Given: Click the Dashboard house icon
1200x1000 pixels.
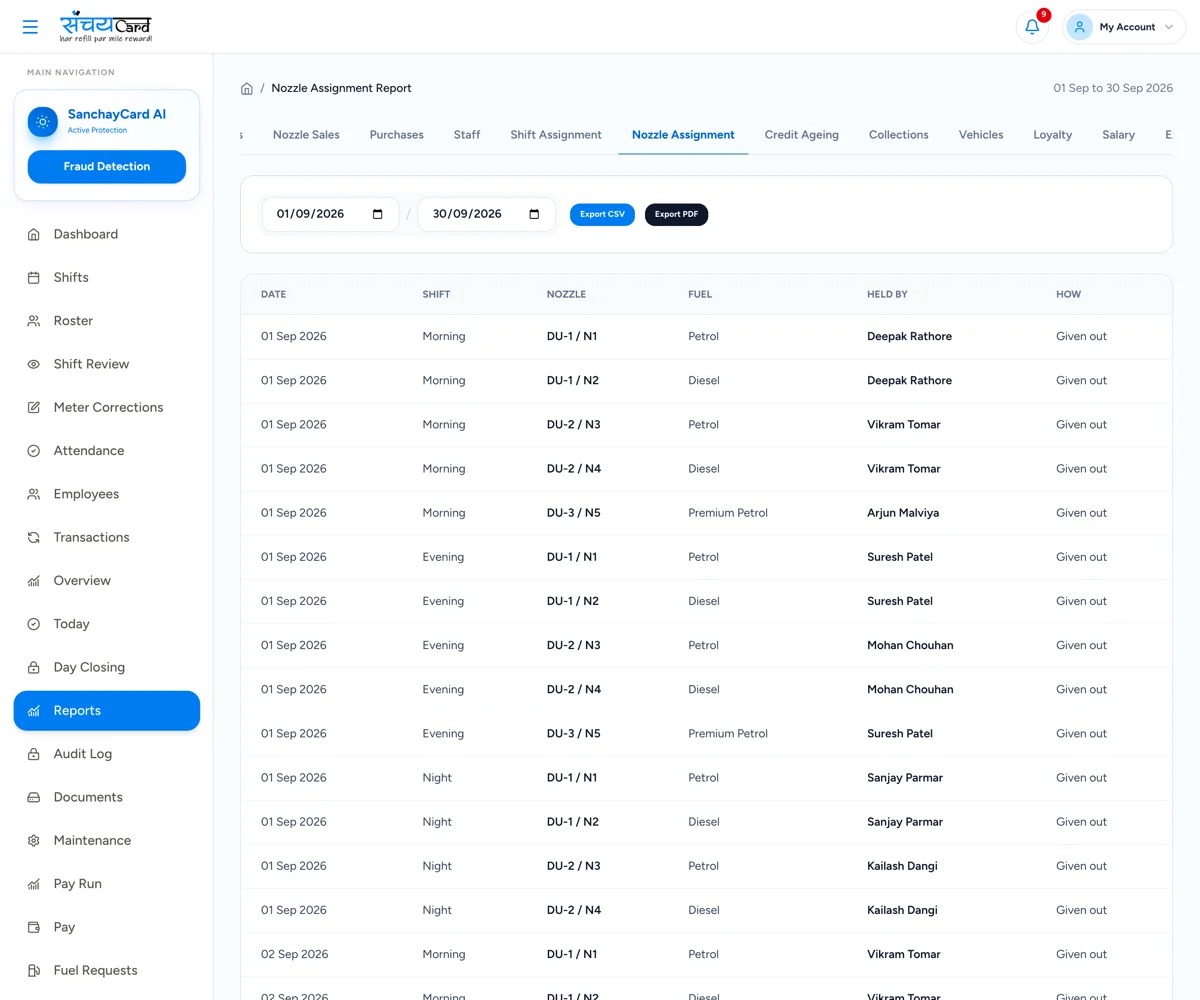Looking at the screenshot, I should click(34, 234).
